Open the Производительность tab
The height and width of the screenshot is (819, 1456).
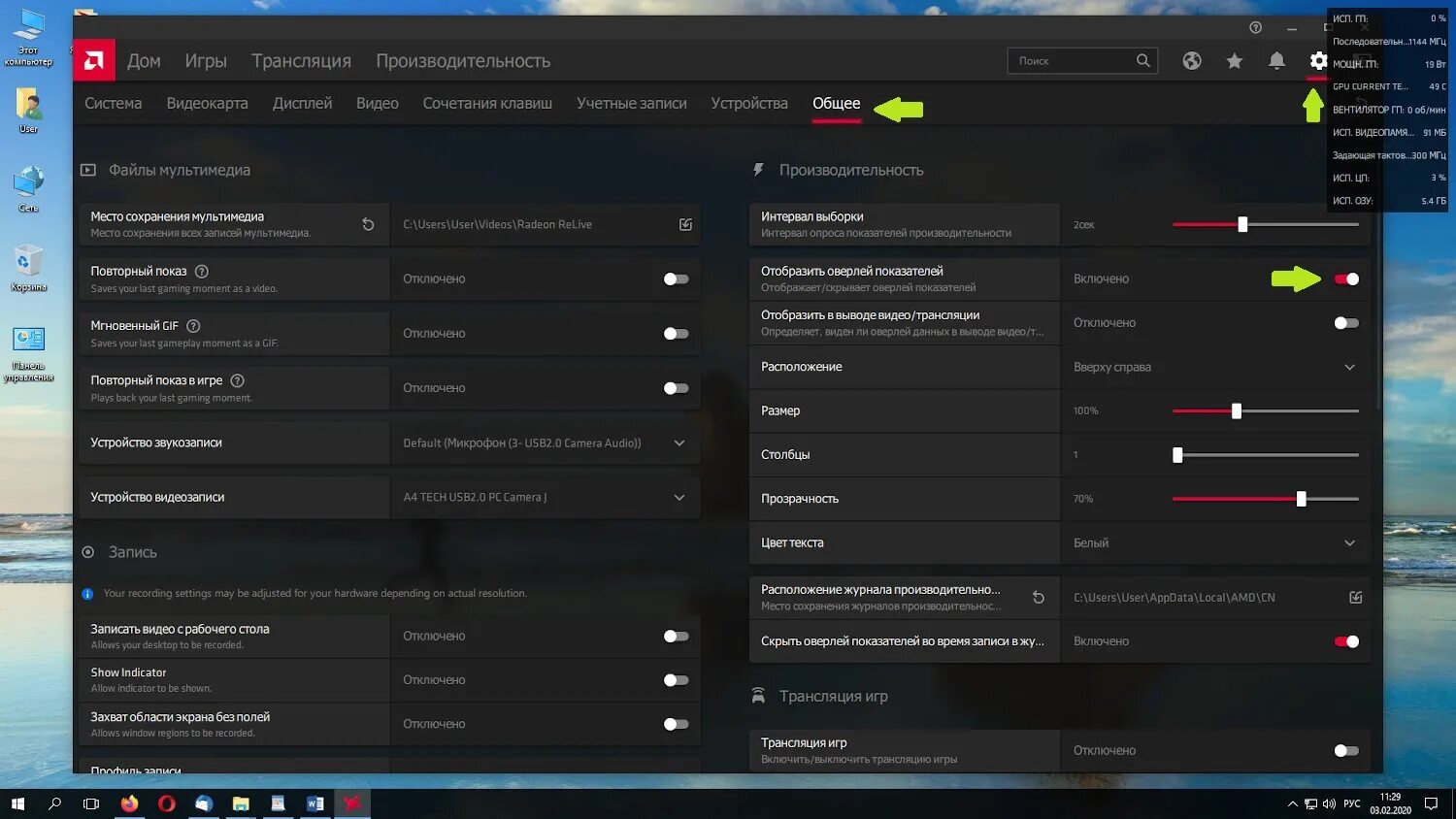pos(463,61)
